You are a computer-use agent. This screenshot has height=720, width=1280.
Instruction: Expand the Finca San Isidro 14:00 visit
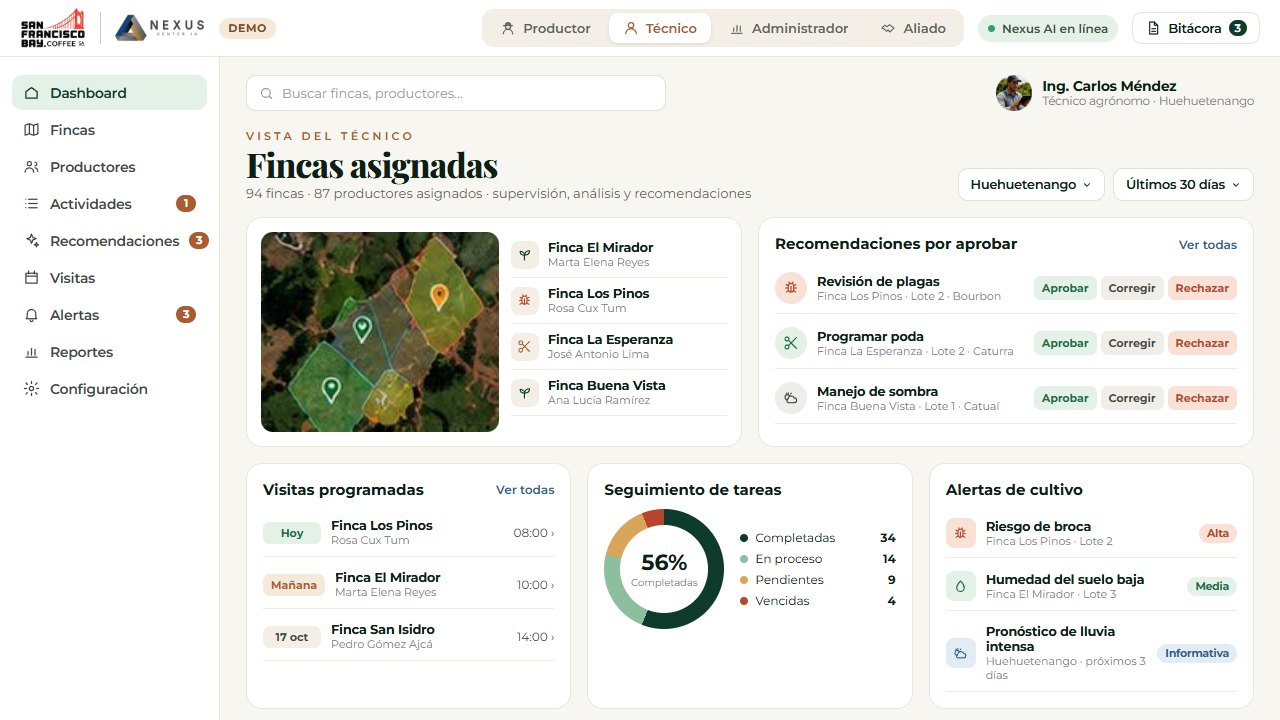coord(408,636)
